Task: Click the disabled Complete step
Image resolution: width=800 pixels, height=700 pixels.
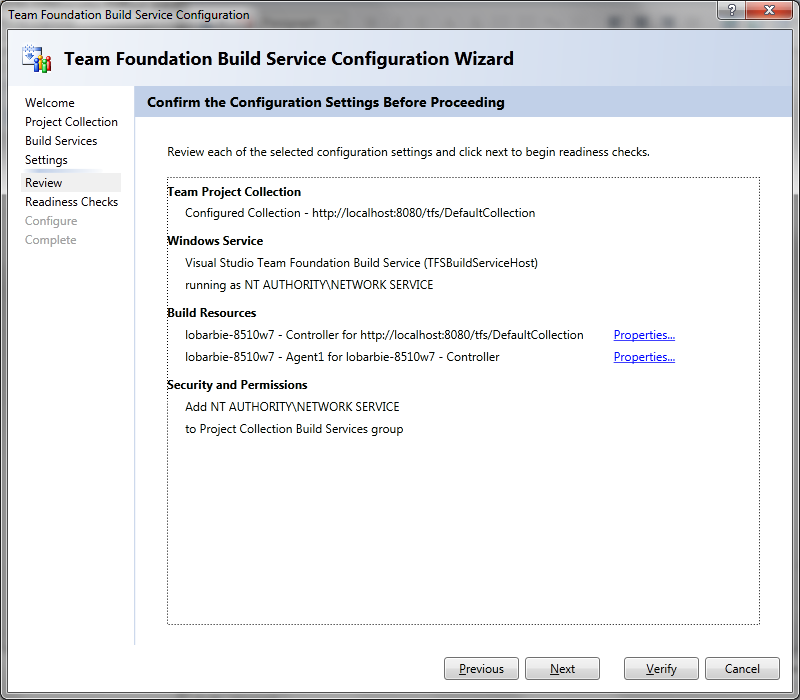Action: point(51,240)
